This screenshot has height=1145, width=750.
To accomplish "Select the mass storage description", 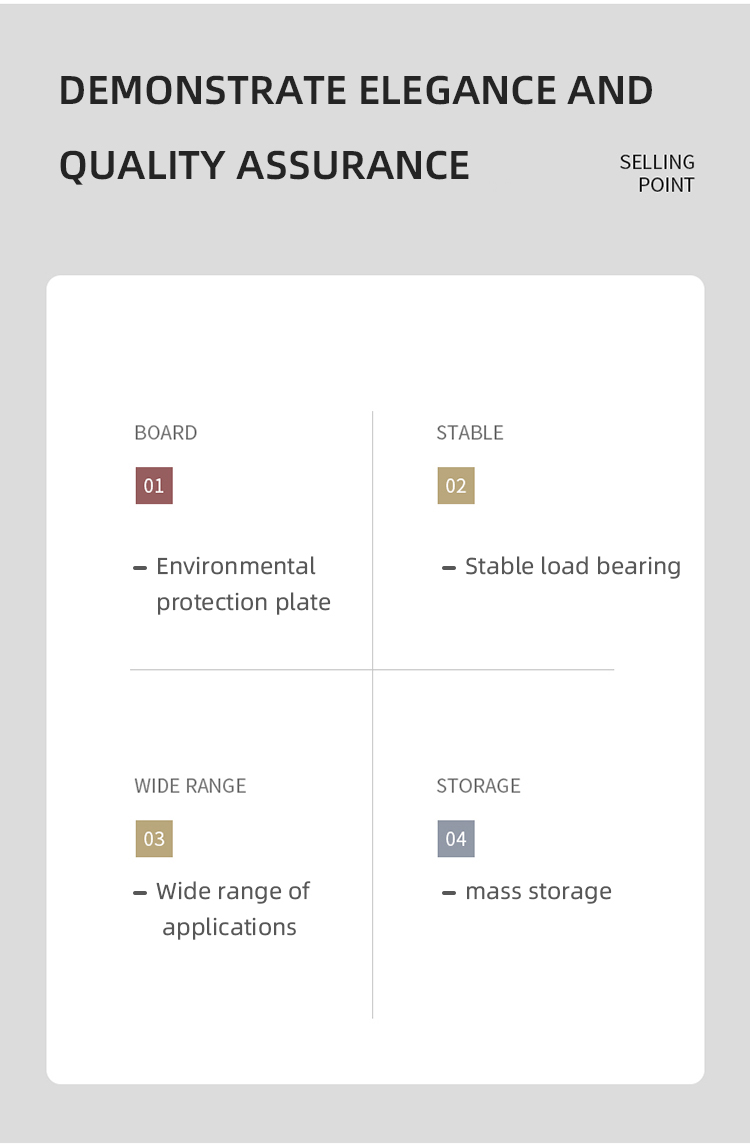I will tap(538, 891).
